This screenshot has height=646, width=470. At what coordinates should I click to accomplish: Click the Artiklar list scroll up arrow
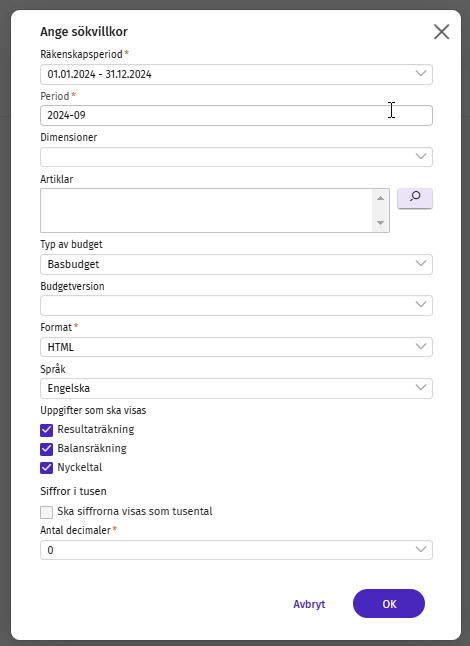[380, 199]
